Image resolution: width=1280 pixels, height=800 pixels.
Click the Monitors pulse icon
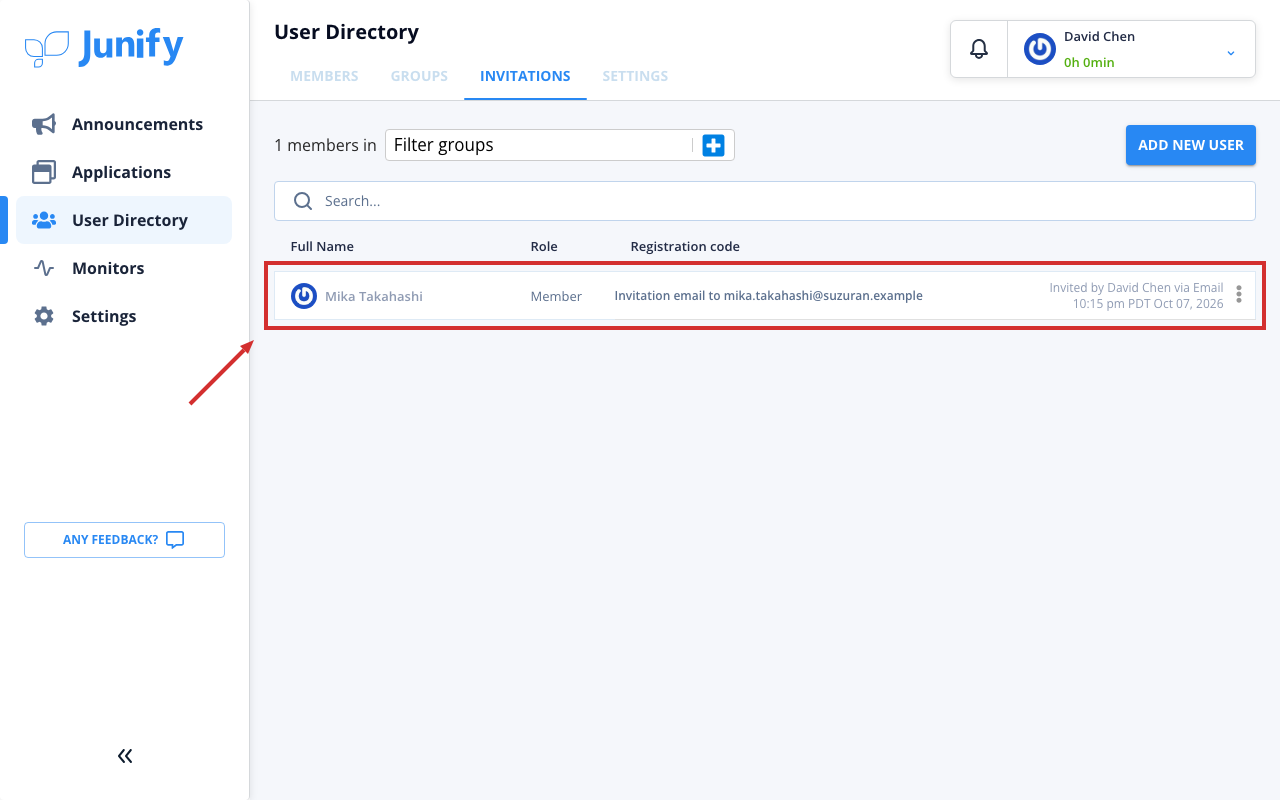pyautogui.click(x=44, y=268)
